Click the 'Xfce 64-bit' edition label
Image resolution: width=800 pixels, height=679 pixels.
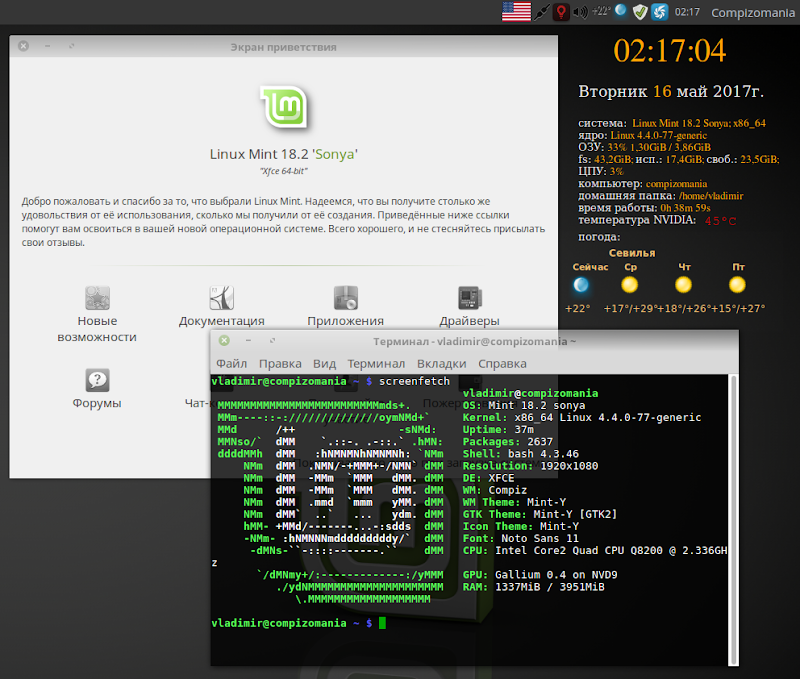pos(284,171)
